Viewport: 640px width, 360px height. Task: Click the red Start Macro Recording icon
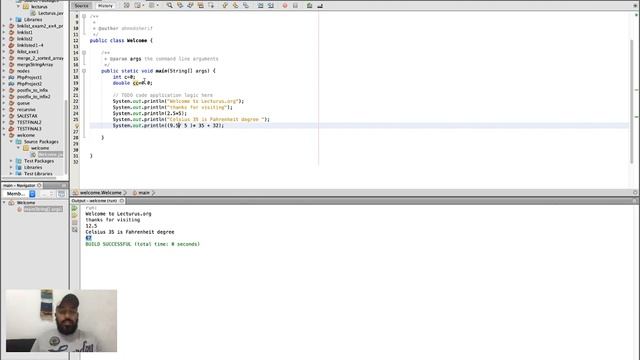coord(285,6)
